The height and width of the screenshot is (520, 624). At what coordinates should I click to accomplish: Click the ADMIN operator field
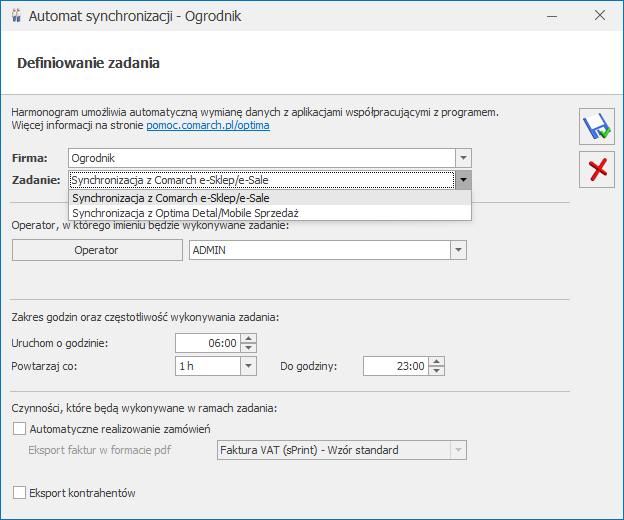(320, 250)
